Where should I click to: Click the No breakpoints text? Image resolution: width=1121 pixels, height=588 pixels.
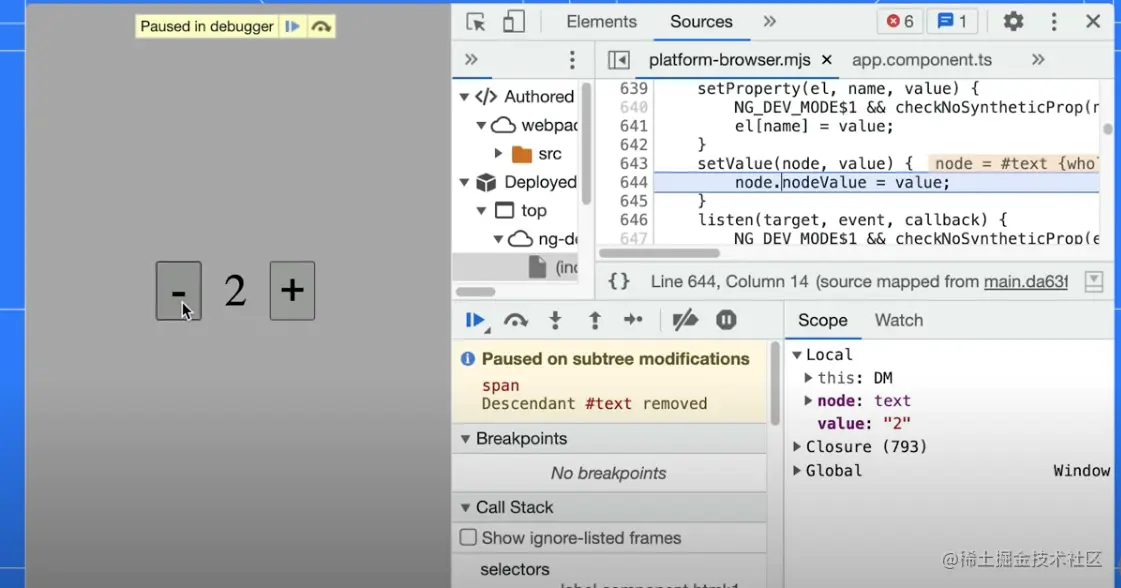608,473
